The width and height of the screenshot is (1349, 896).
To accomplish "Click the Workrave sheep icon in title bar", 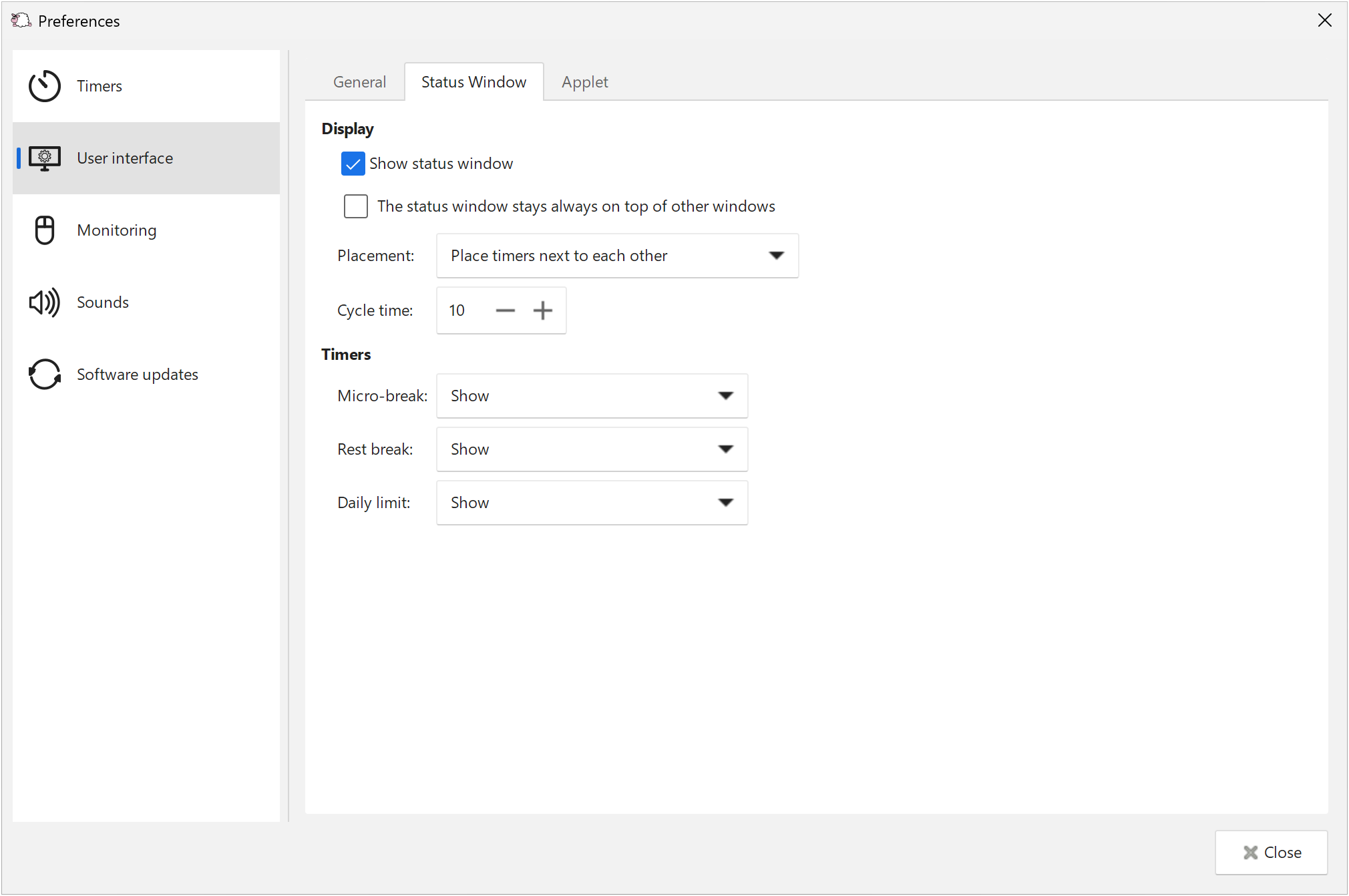I will (21, 21).
